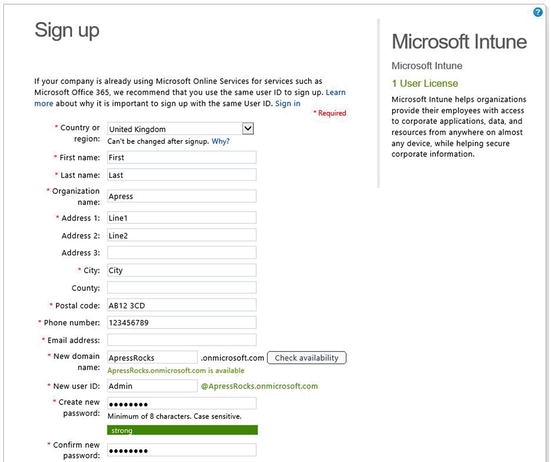The image size is (551, 462).
Task: Select the Organization name field
Action: [182, 196]
